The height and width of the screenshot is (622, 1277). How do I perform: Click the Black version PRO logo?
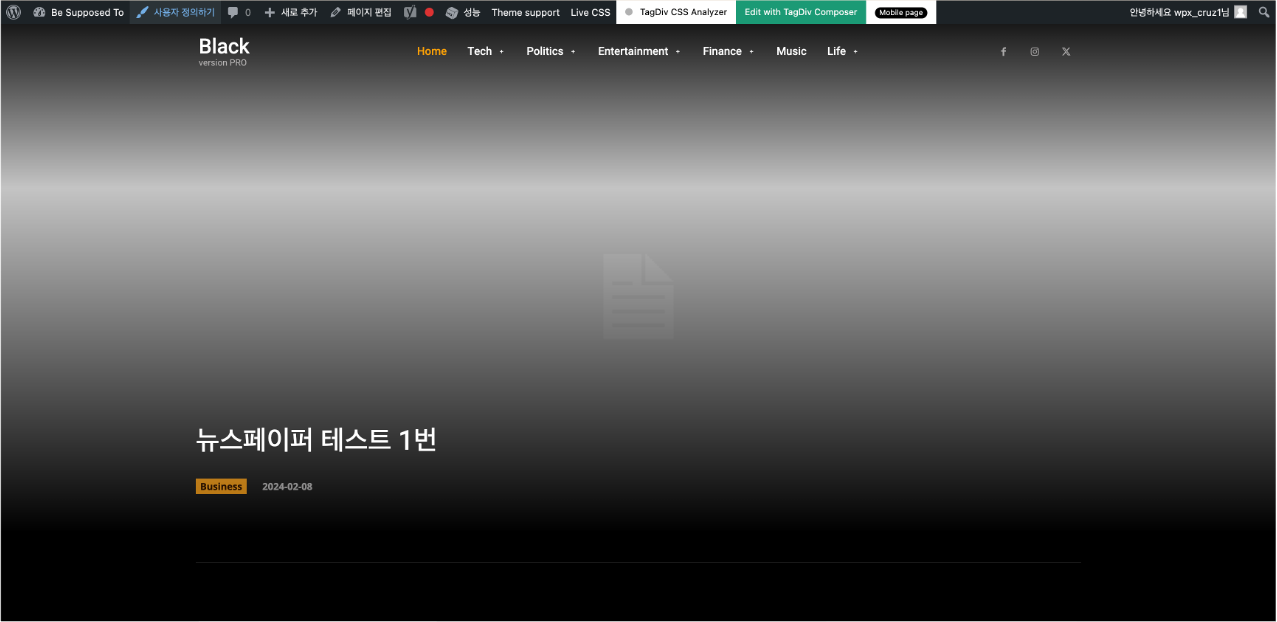pyautogui.click(x=224, y=51)
